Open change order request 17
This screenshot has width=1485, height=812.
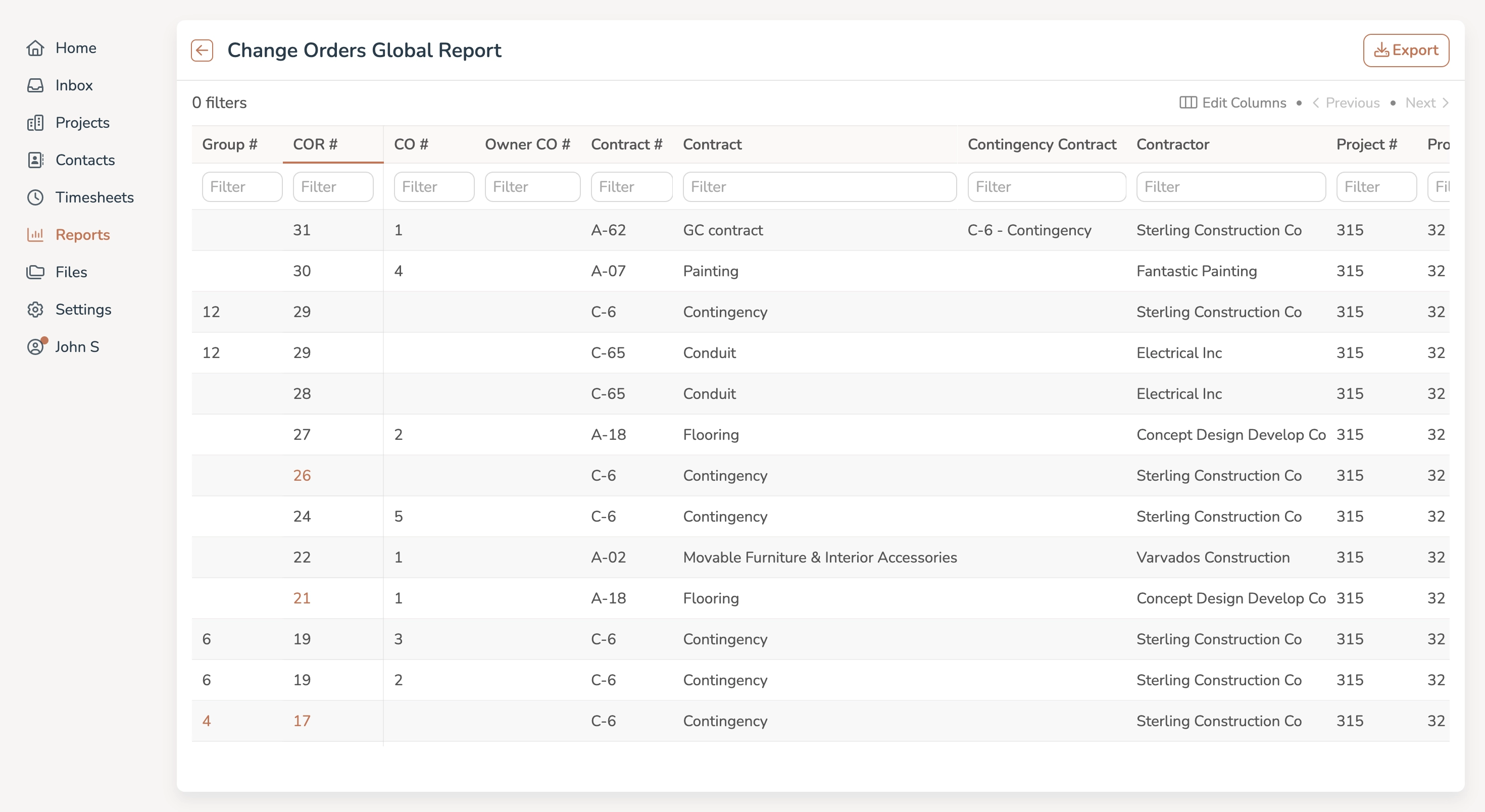tap(302, 721)
